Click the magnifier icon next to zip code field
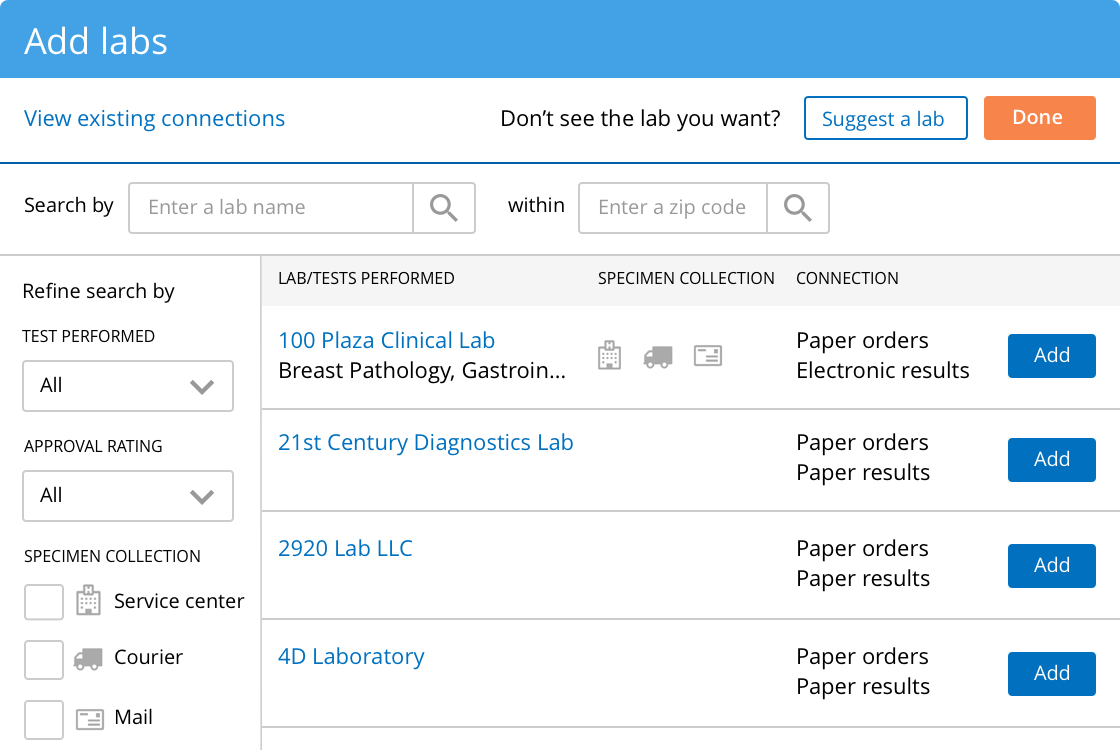 798,207
